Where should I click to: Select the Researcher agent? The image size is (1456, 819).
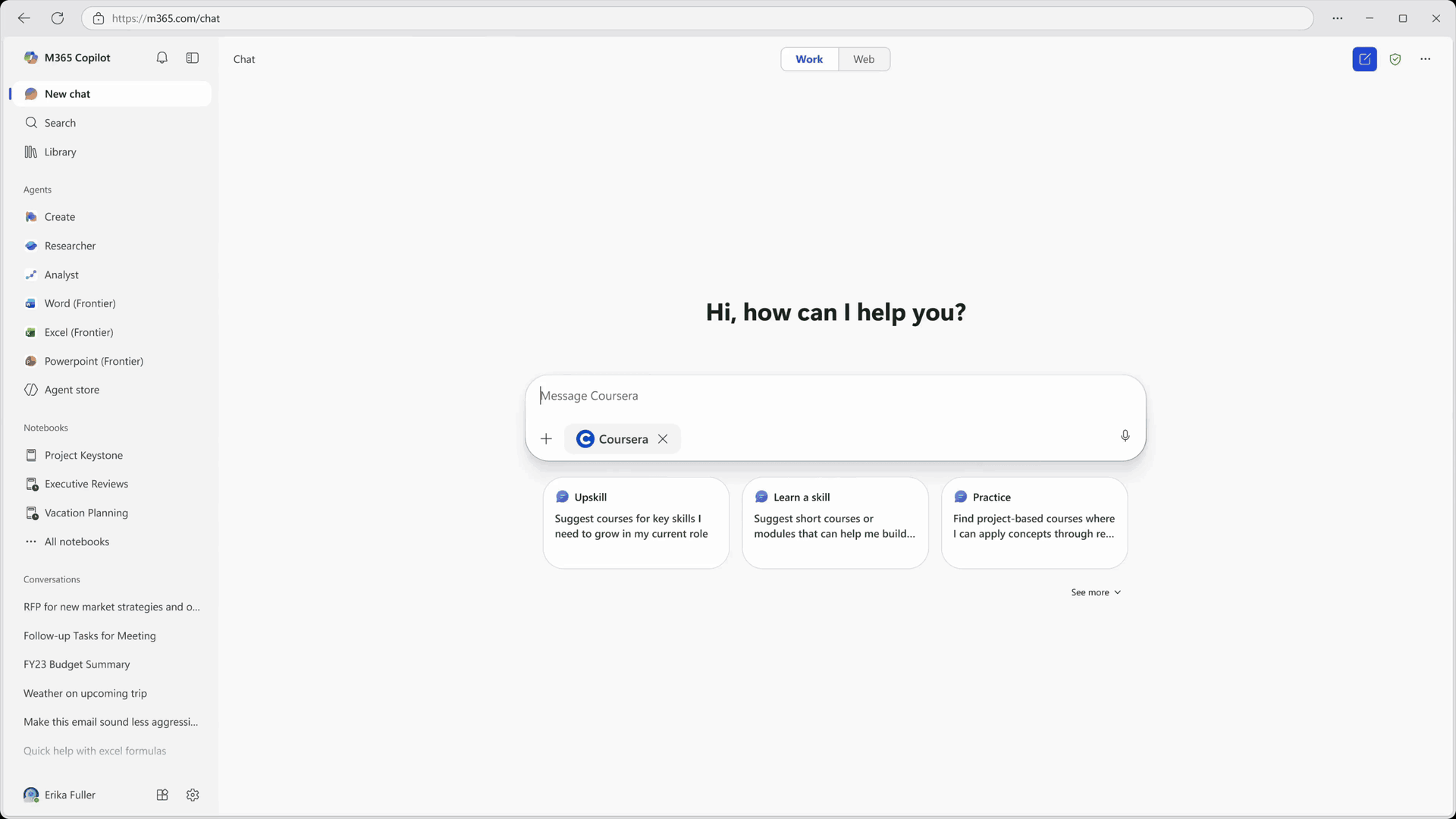click(x=70, y=245)
